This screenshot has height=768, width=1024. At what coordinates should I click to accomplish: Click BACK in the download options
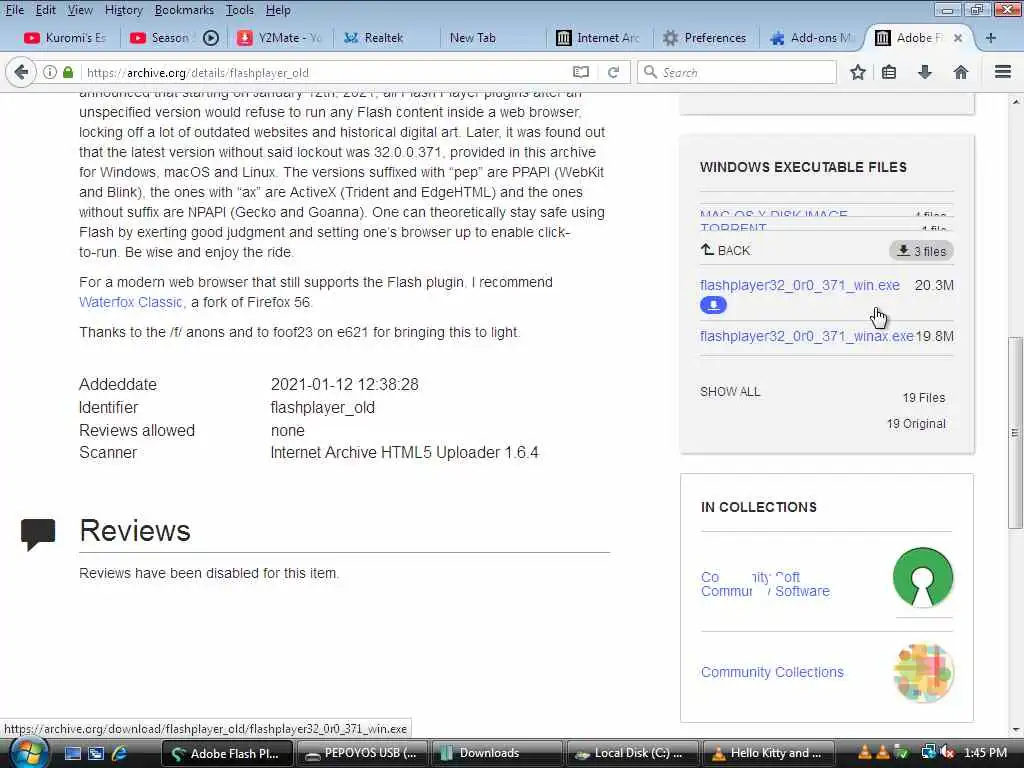[725, 250]
